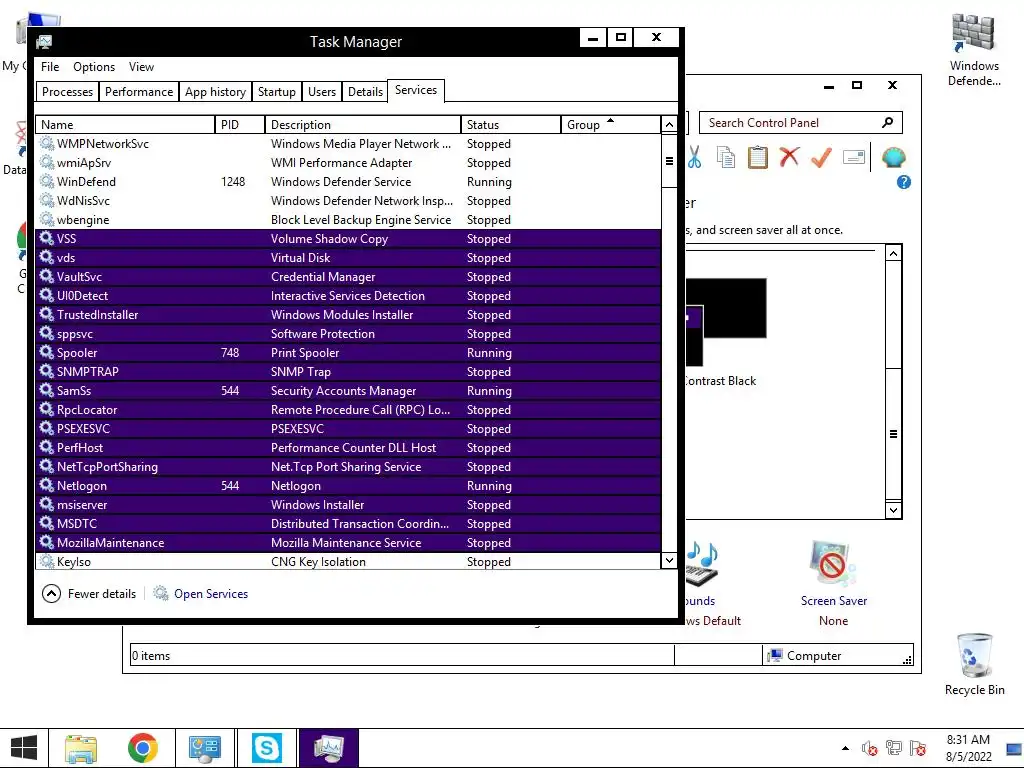The height and width of the screenshot is (768, 1024).
Task: Sort services by the PID column header
Action: 240,125
